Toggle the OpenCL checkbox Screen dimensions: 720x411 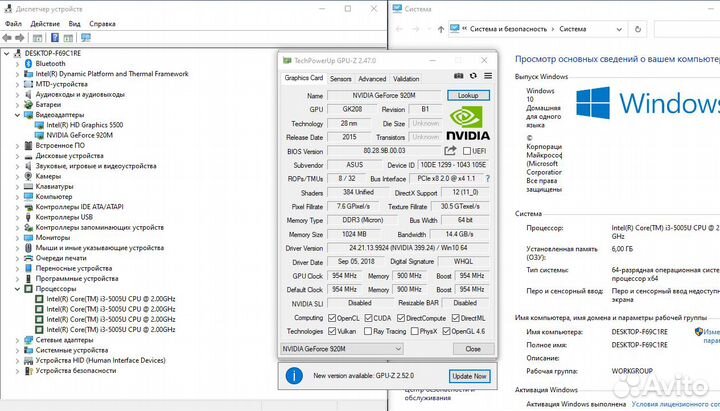coord(332,318)
